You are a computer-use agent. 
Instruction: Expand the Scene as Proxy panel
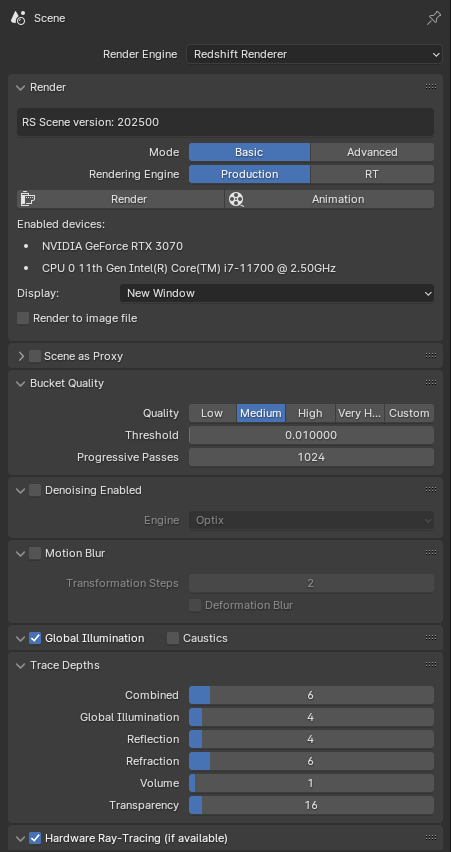(x=21, y=356)
